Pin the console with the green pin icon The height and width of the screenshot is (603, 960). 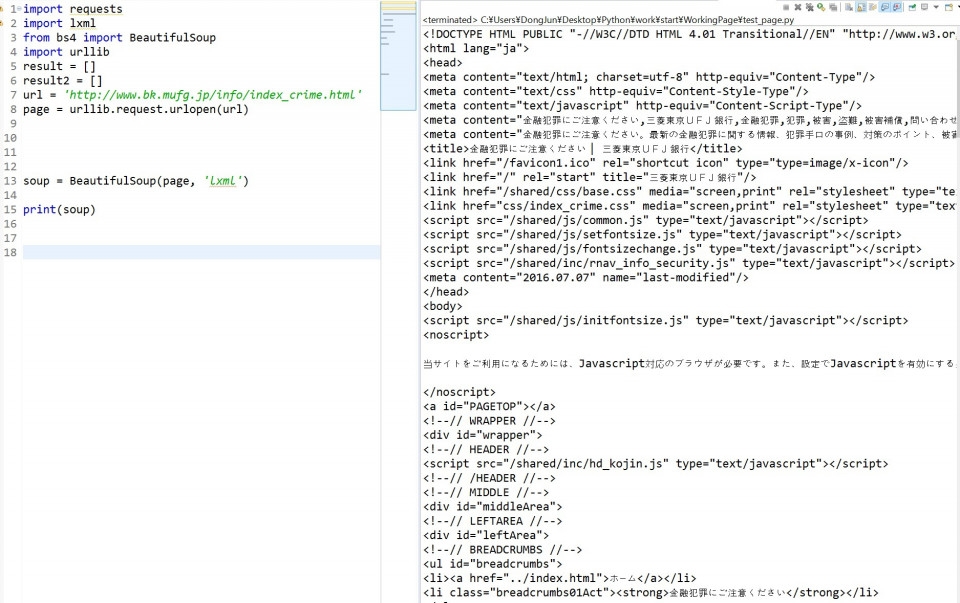pos(912,7)
